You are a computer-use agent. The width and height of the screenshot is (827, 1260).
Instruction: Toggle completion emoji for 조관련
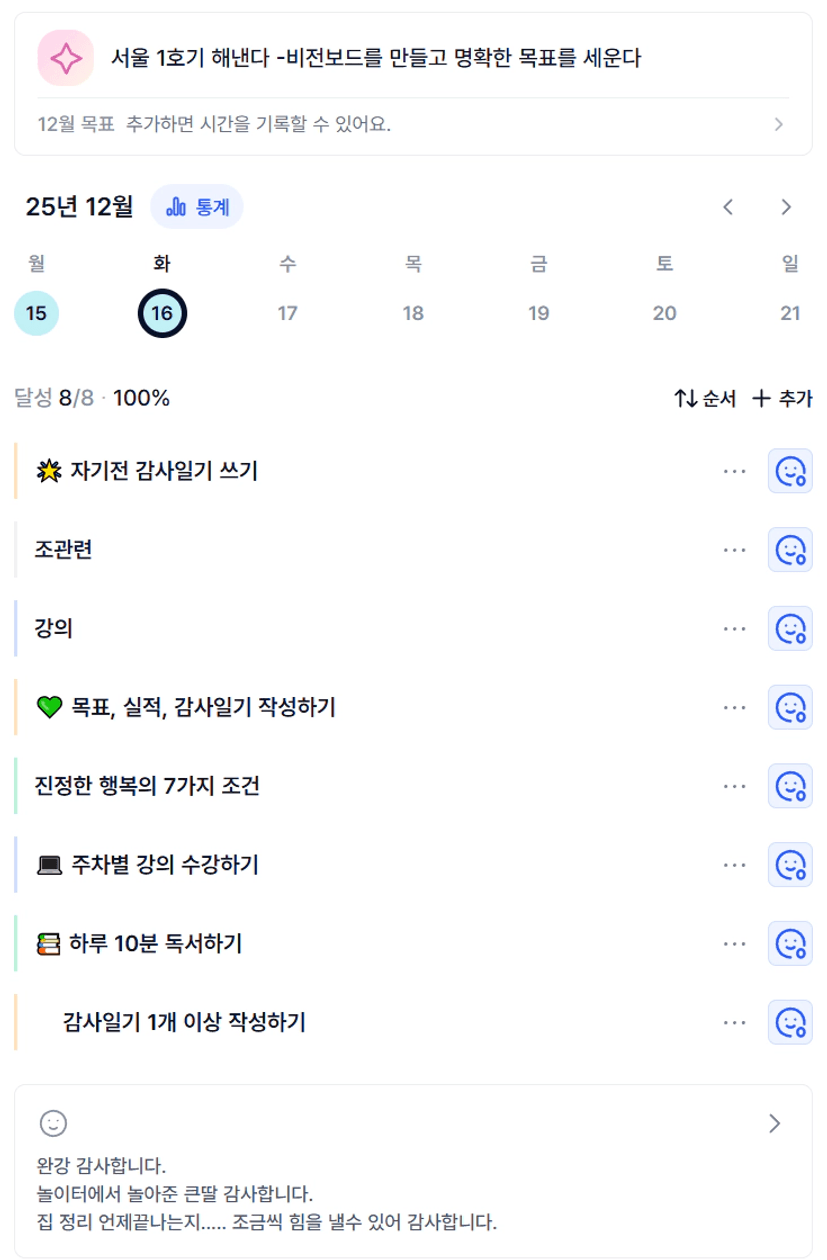790,549
